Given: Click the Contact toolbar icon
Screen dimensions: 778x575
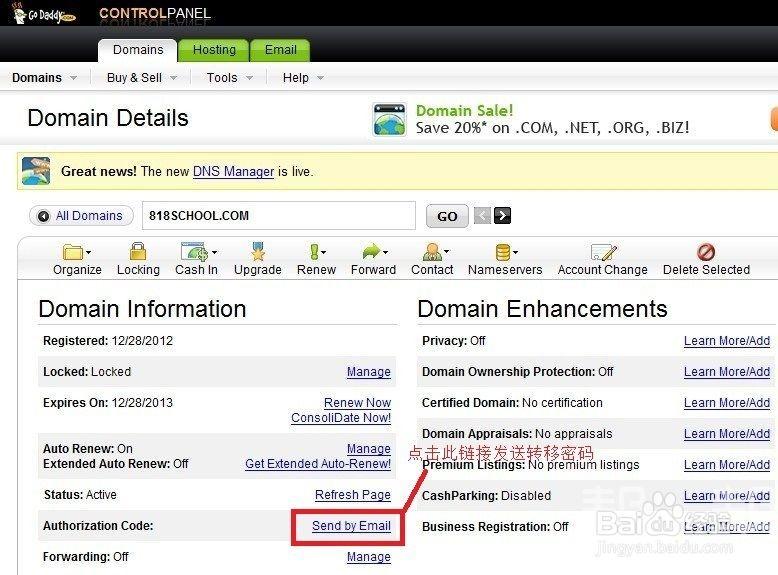Looking at the screenshot, I should [x=432, y=253].
